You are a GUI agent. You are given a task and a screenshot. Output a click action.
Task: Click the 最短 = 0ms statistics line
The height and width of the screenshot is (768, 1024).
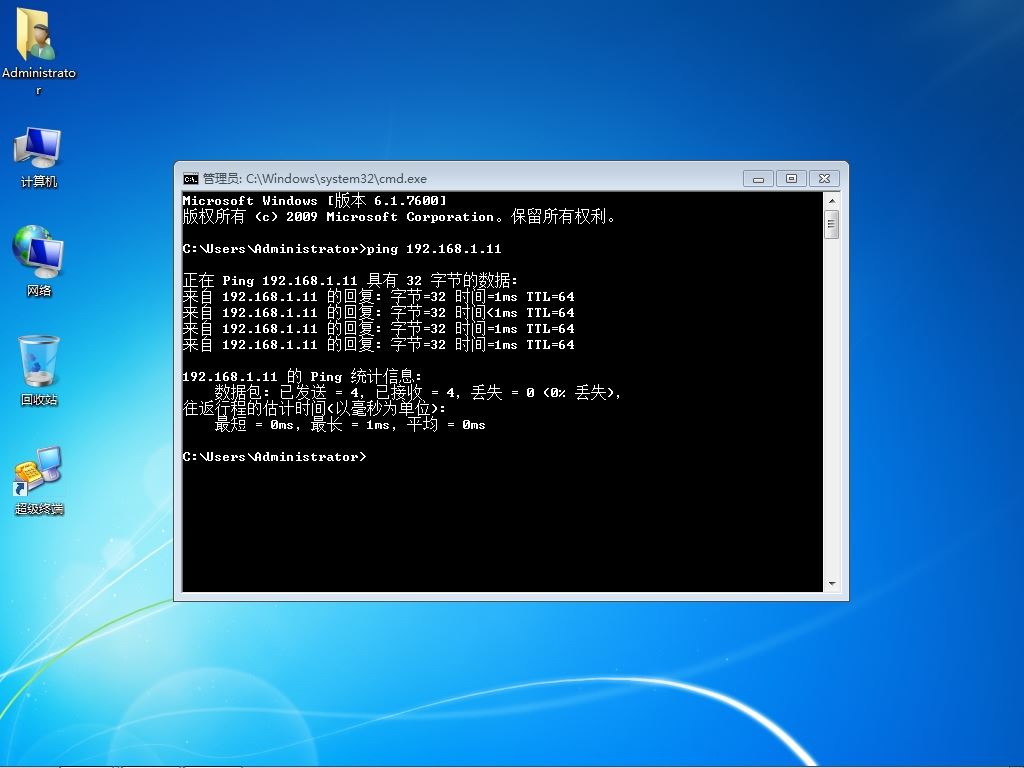[350, 424]
